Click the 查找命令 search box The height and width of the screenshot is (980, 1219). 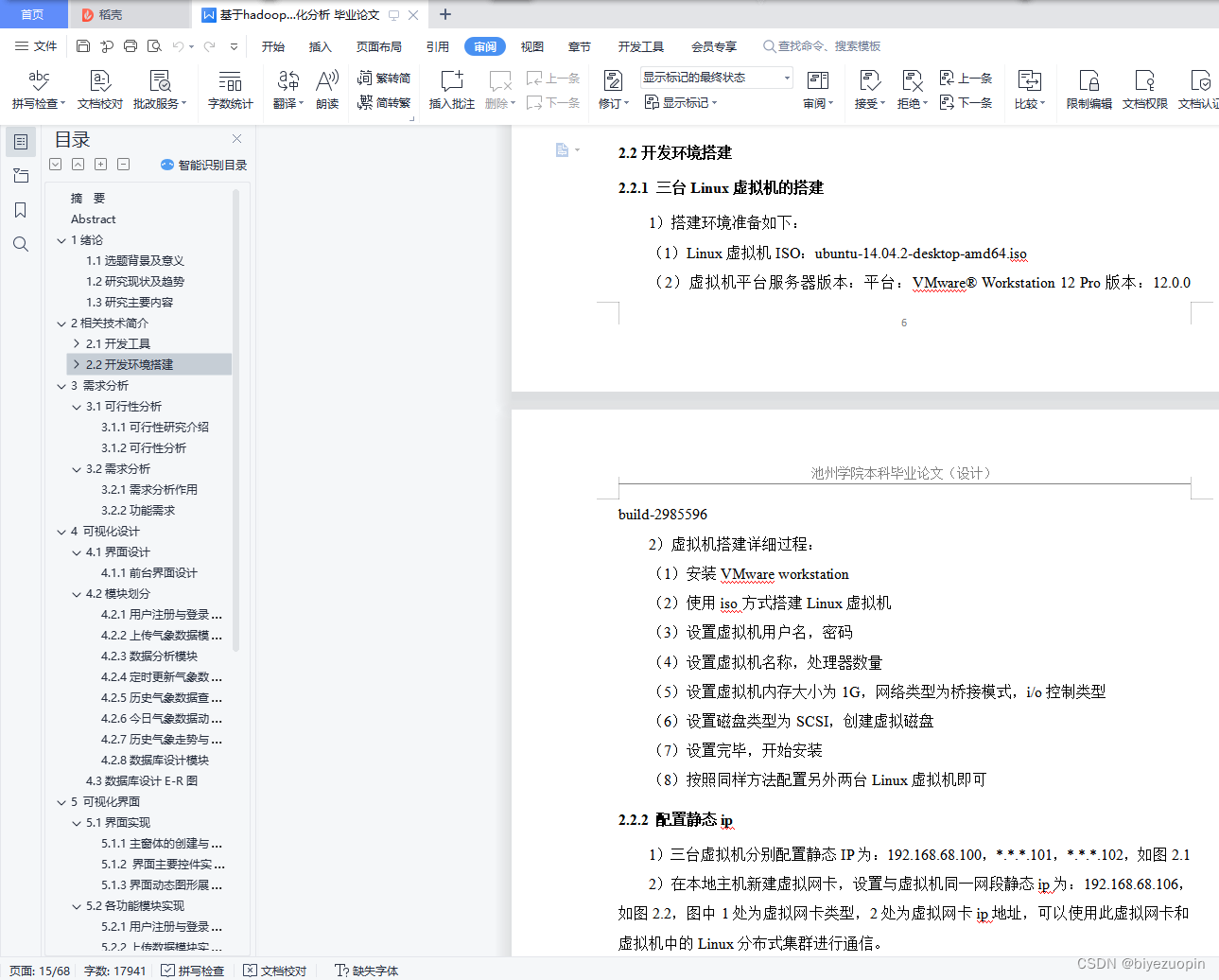click(x=823, y=46)
